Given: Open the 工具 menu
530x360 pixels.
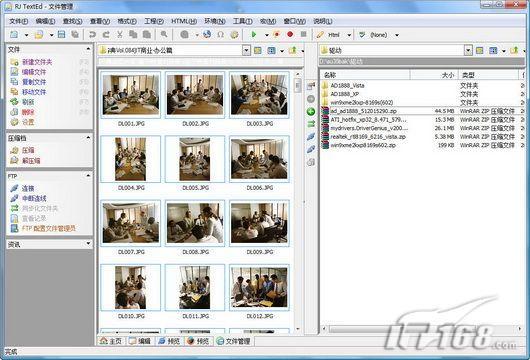Looking at the screenshot, I should [242, 21].
